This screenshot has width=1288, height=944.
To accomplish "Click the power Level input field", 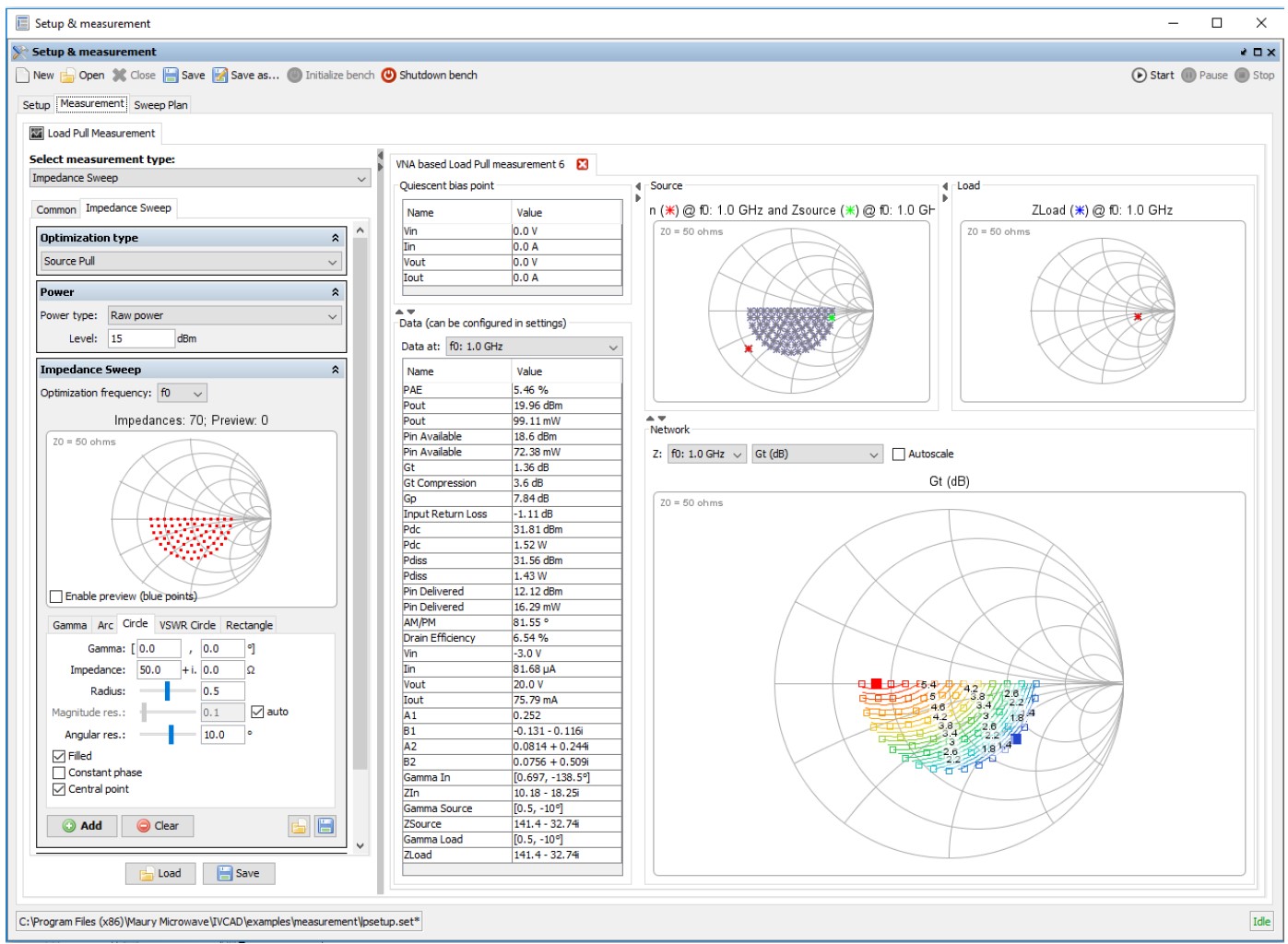I will (x=141, y=339).
